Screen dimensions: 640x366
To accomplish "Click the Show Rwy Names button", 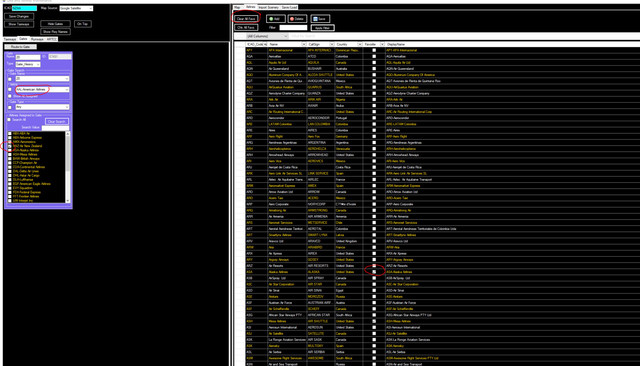I will [55, 31].
